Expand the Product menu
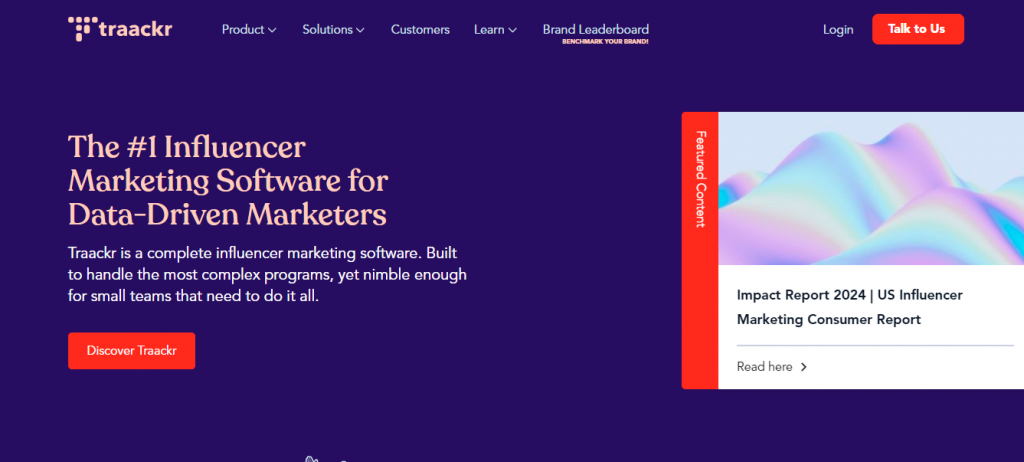Screen dimensions: 1024x462 pyautogui.click(x=249, y=29)
